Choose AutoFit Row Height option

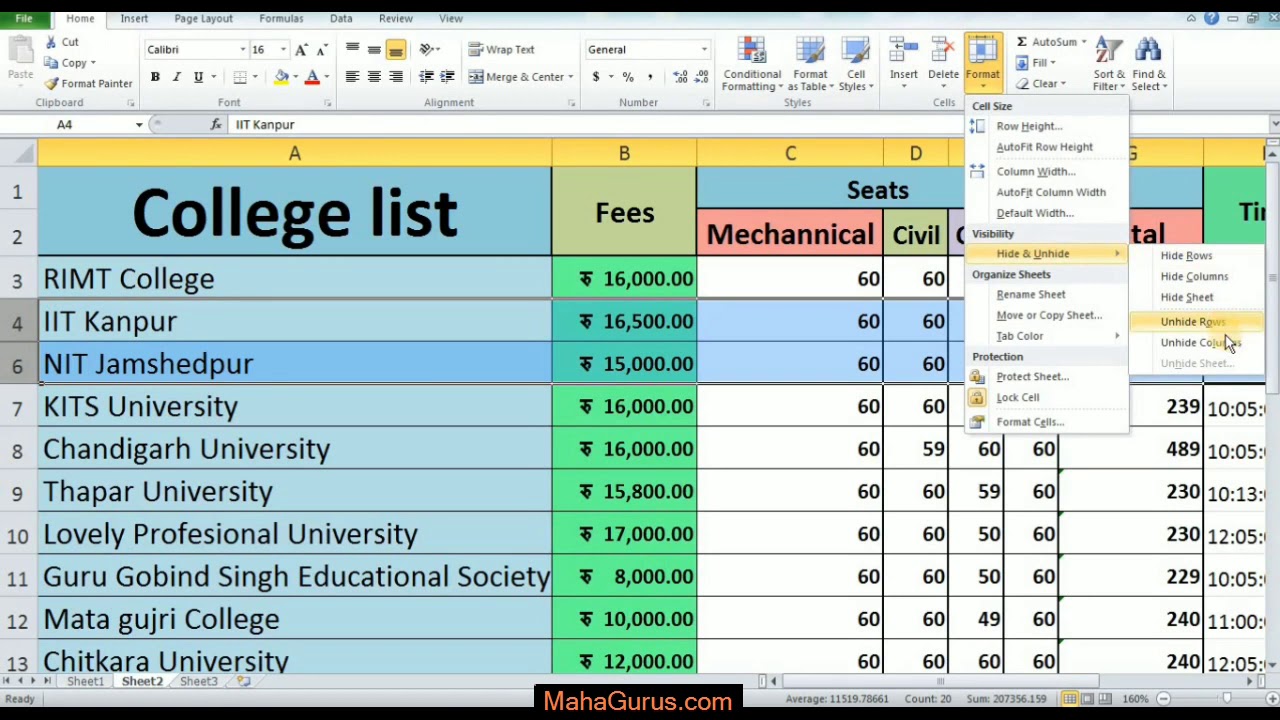click(x=1047, y=147)
